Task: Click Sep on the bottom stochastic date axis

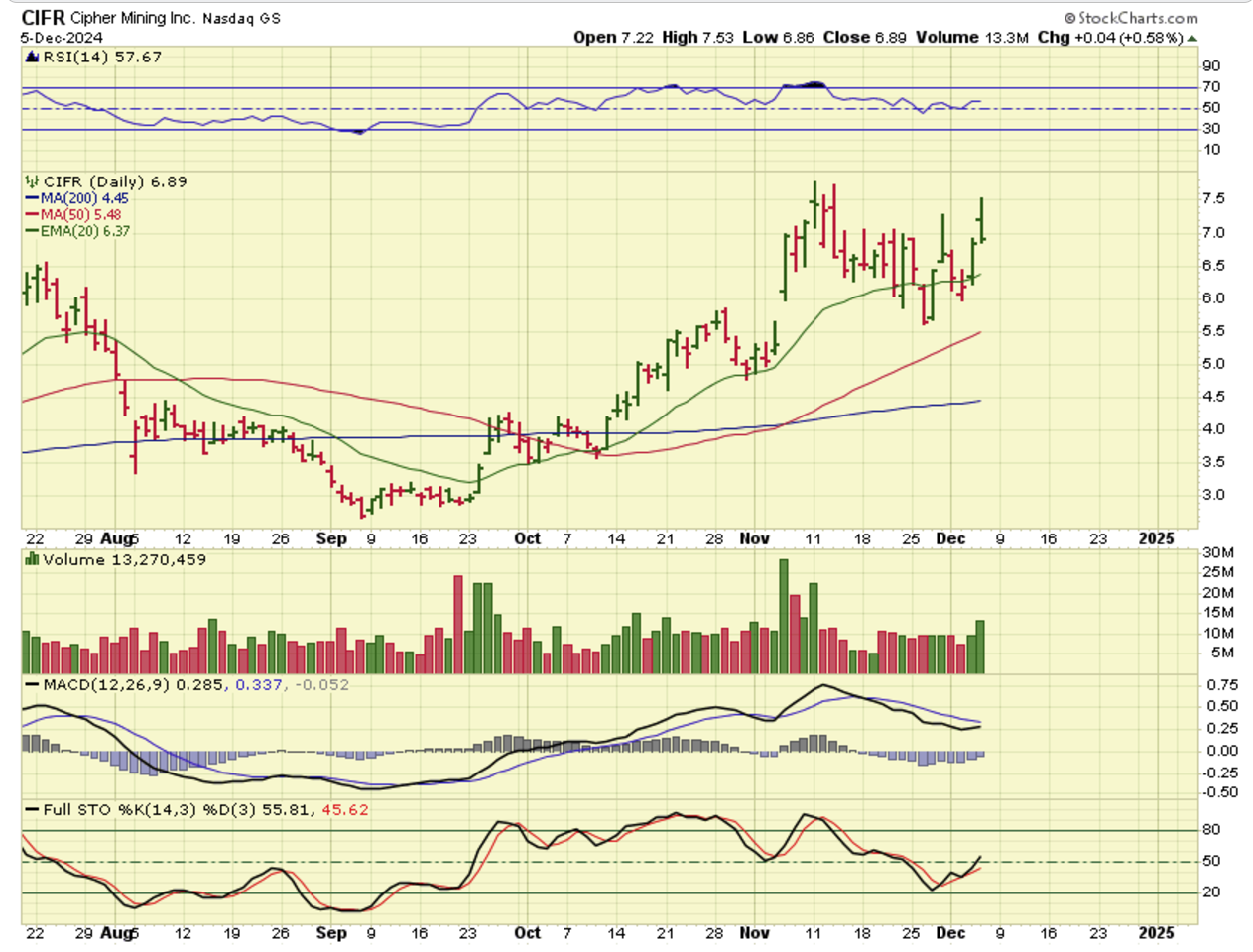Action: 331,933
